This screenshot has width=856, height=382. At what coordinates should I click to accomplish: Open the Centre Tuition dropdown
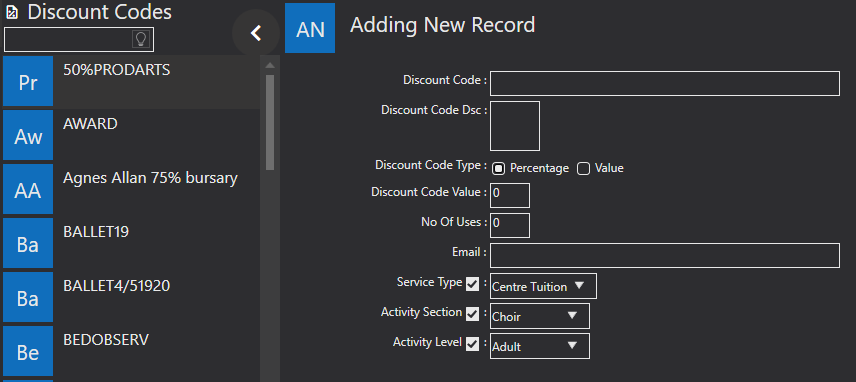click(543, 286)
